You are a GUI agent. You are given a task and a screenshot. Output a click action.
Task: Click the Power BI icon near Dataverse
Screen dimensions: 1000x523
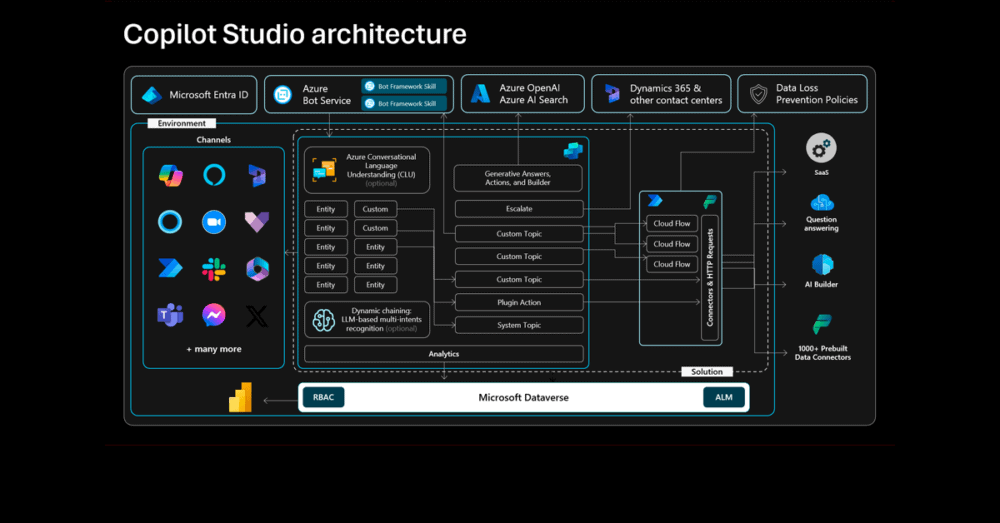pos(241,398)
